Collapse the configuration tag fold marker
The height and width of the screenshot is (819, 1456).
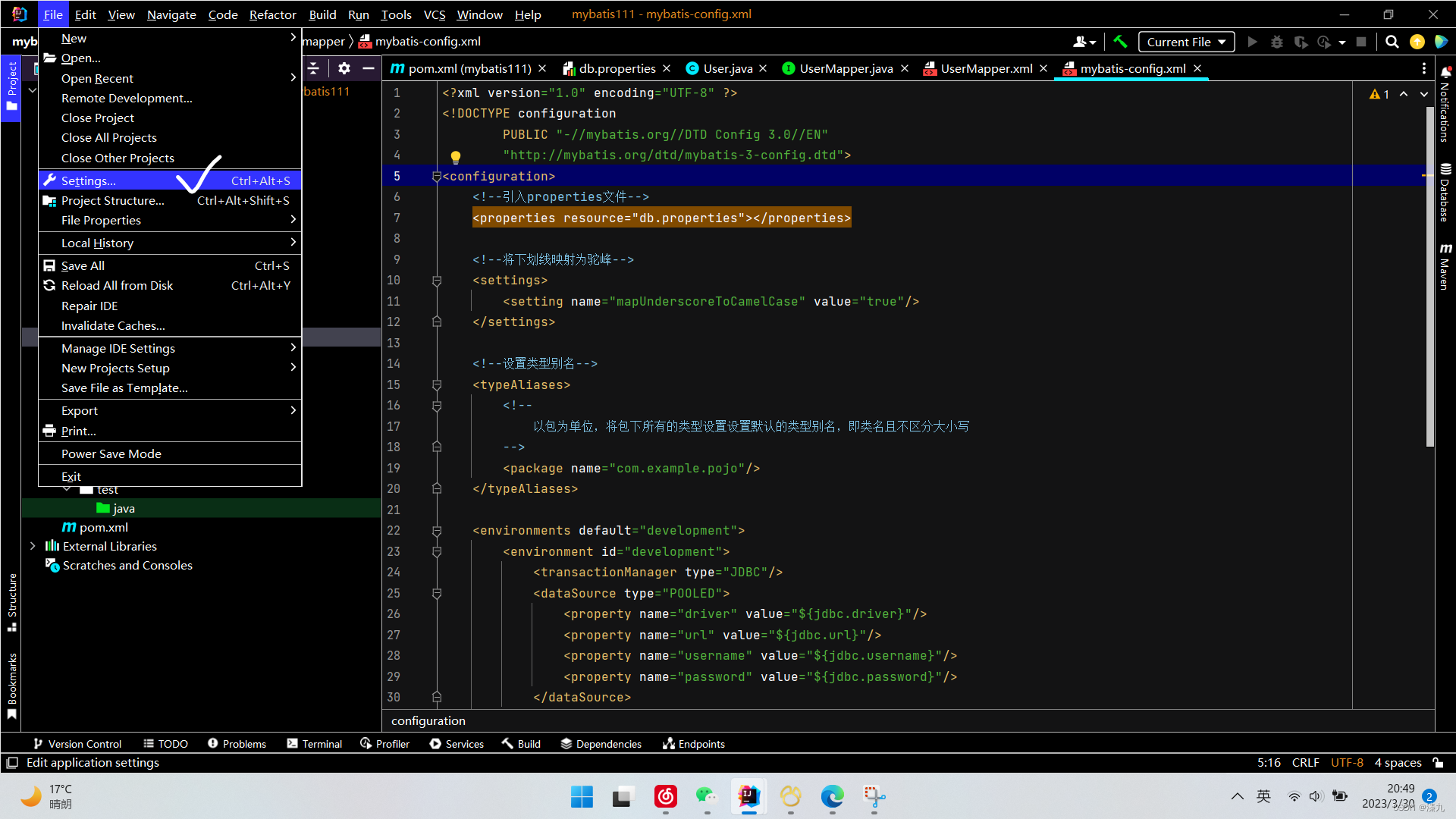437,177
